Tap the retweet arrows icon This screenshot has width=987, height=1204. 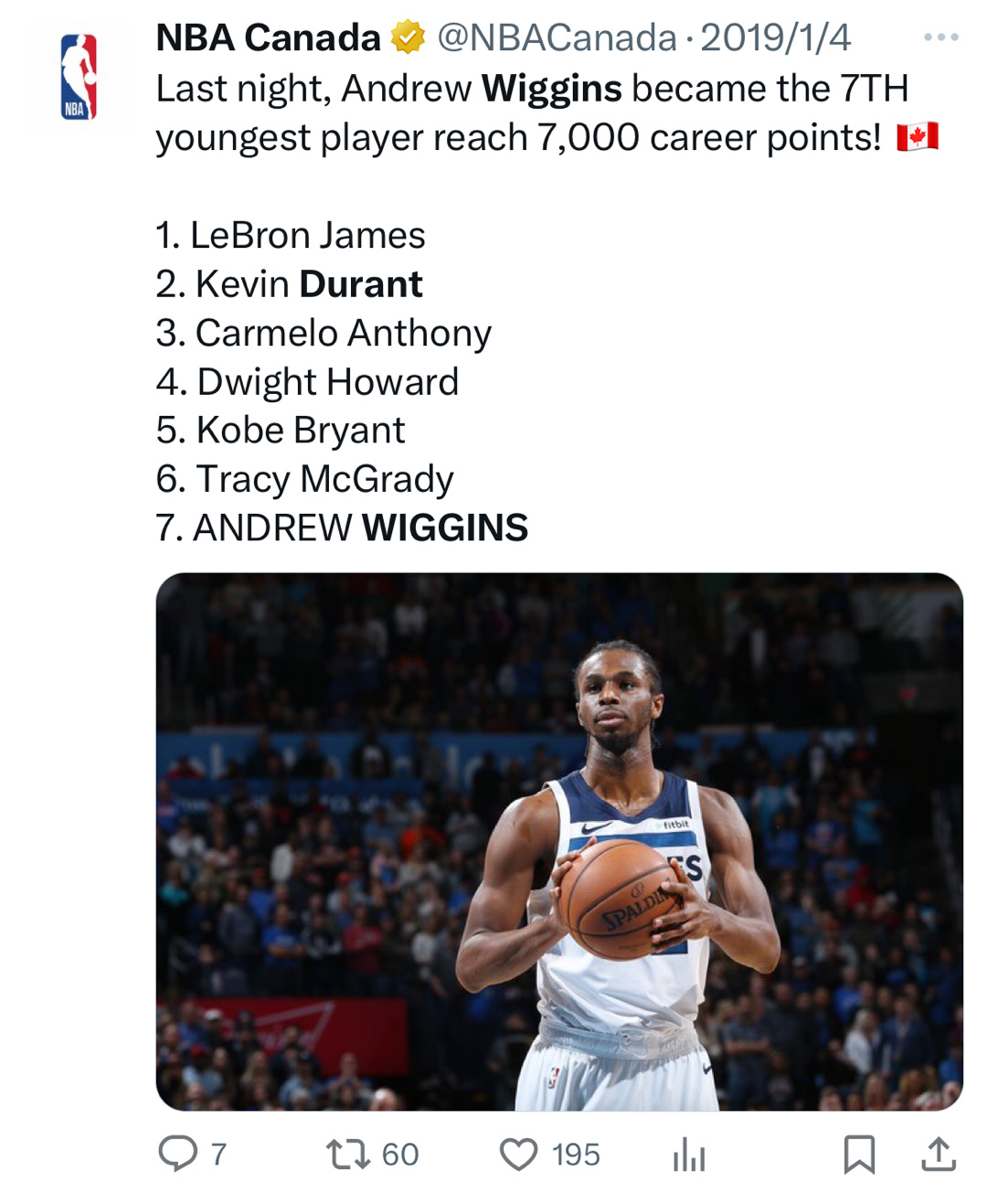348,1154
